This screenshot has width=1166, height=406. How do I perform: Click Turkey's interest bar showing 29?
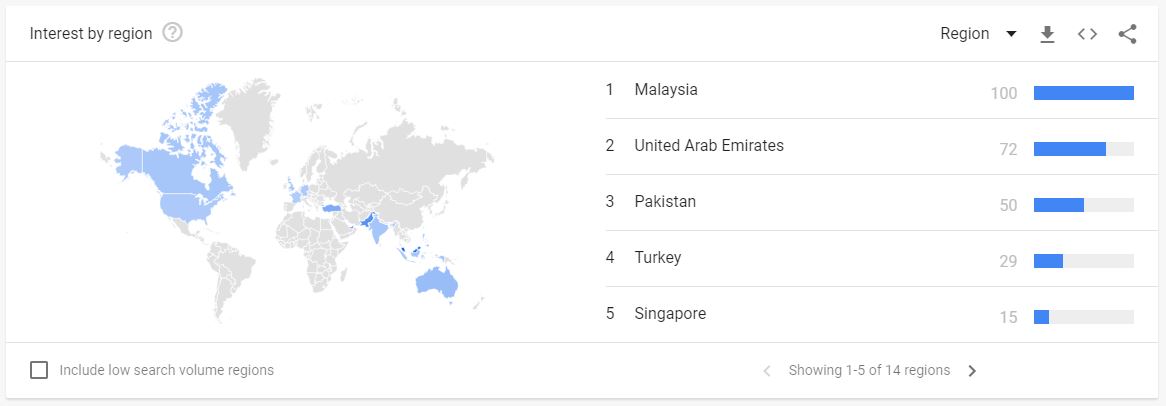coord(1048,261)
